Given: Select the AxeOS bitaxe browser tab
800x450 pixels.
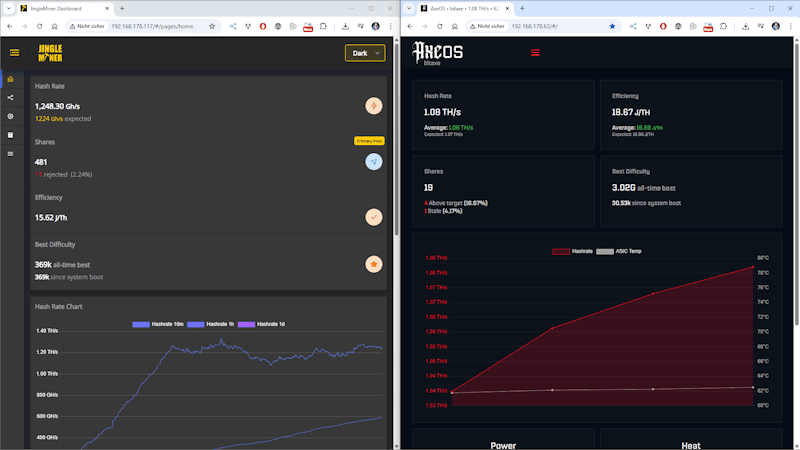Looking at the screenshot, I should click(x=460, y=8).
